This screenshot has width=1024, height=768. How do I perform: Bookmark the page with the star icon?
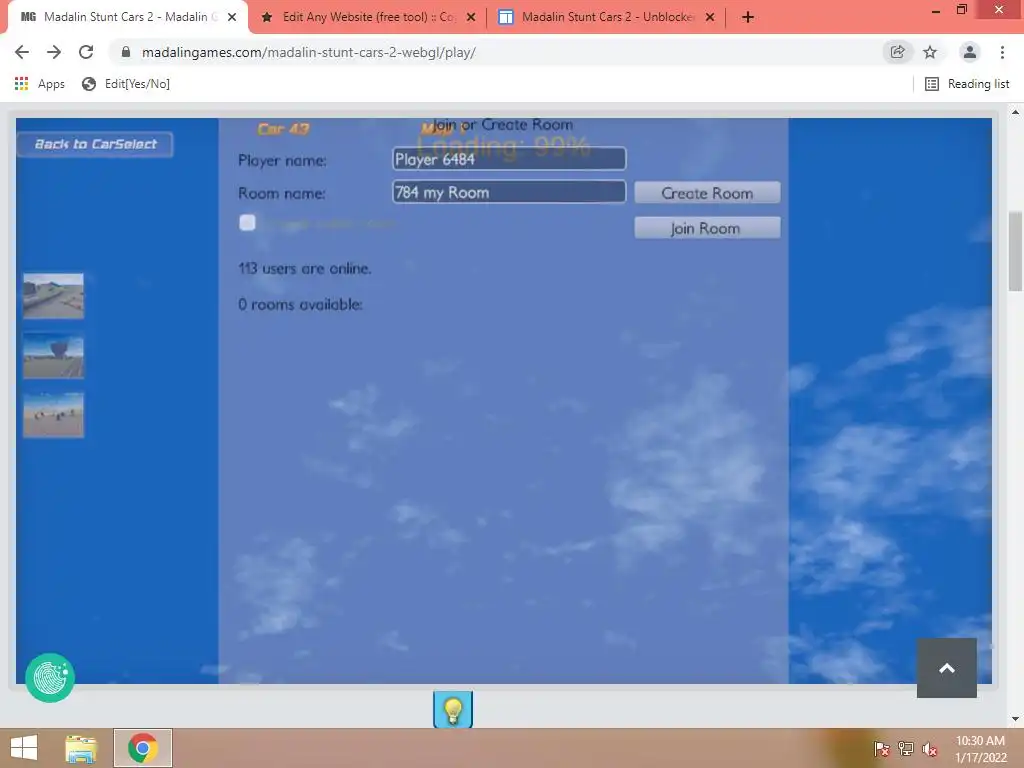(x=930, y=52)
